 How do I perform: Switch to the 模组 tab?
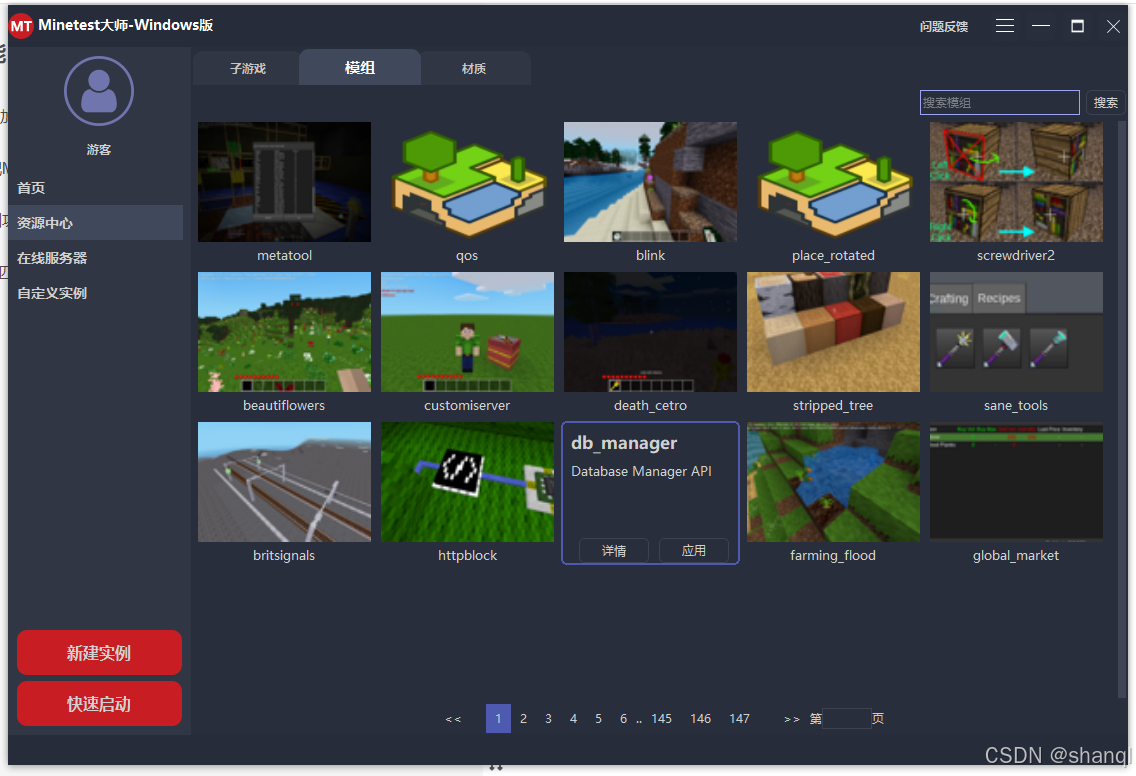pyautogui.click(x=359, y=67)
